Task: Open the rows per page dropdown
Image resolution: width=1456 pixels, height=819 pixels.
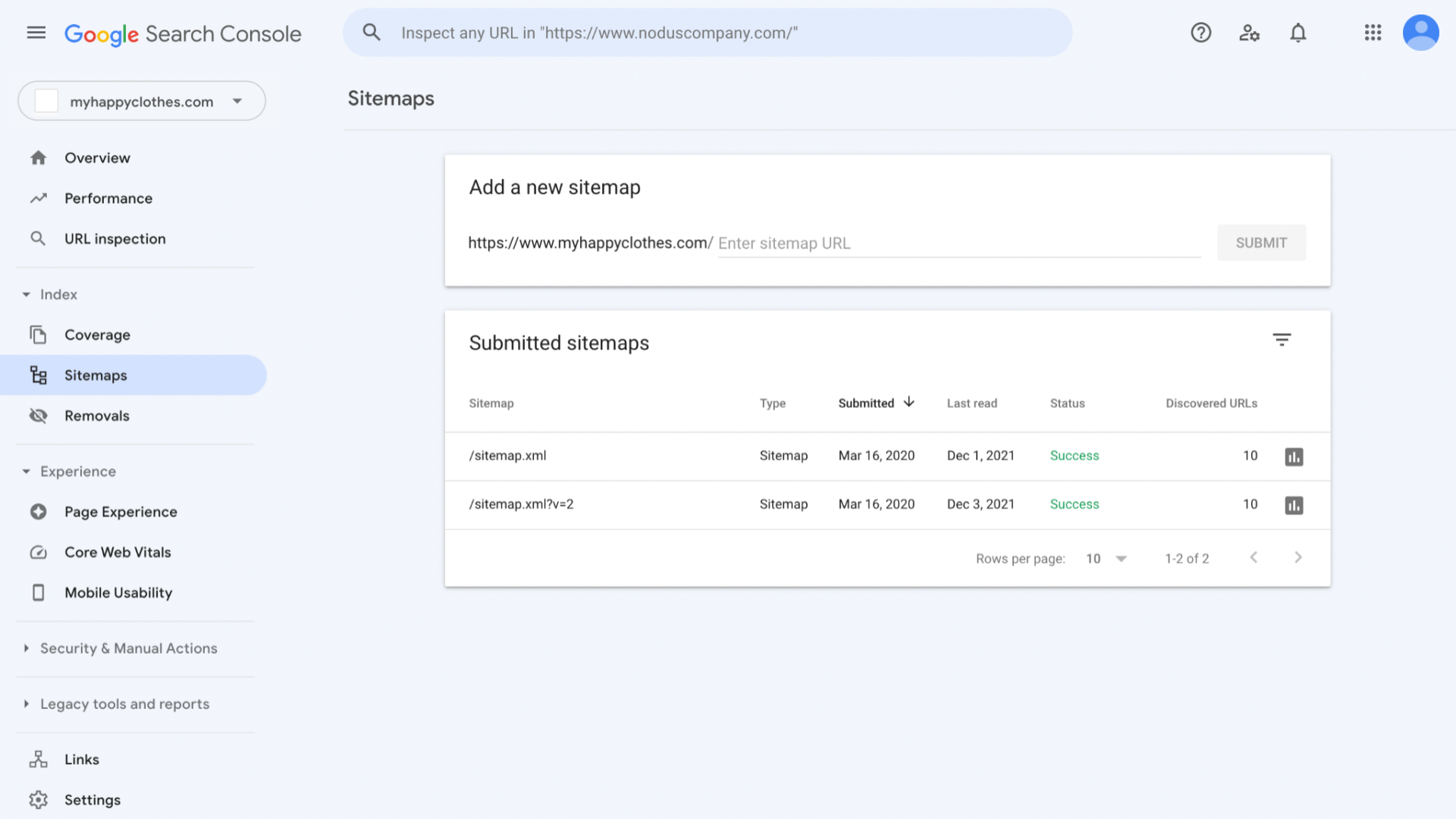Action: [x=1106, y=559]
